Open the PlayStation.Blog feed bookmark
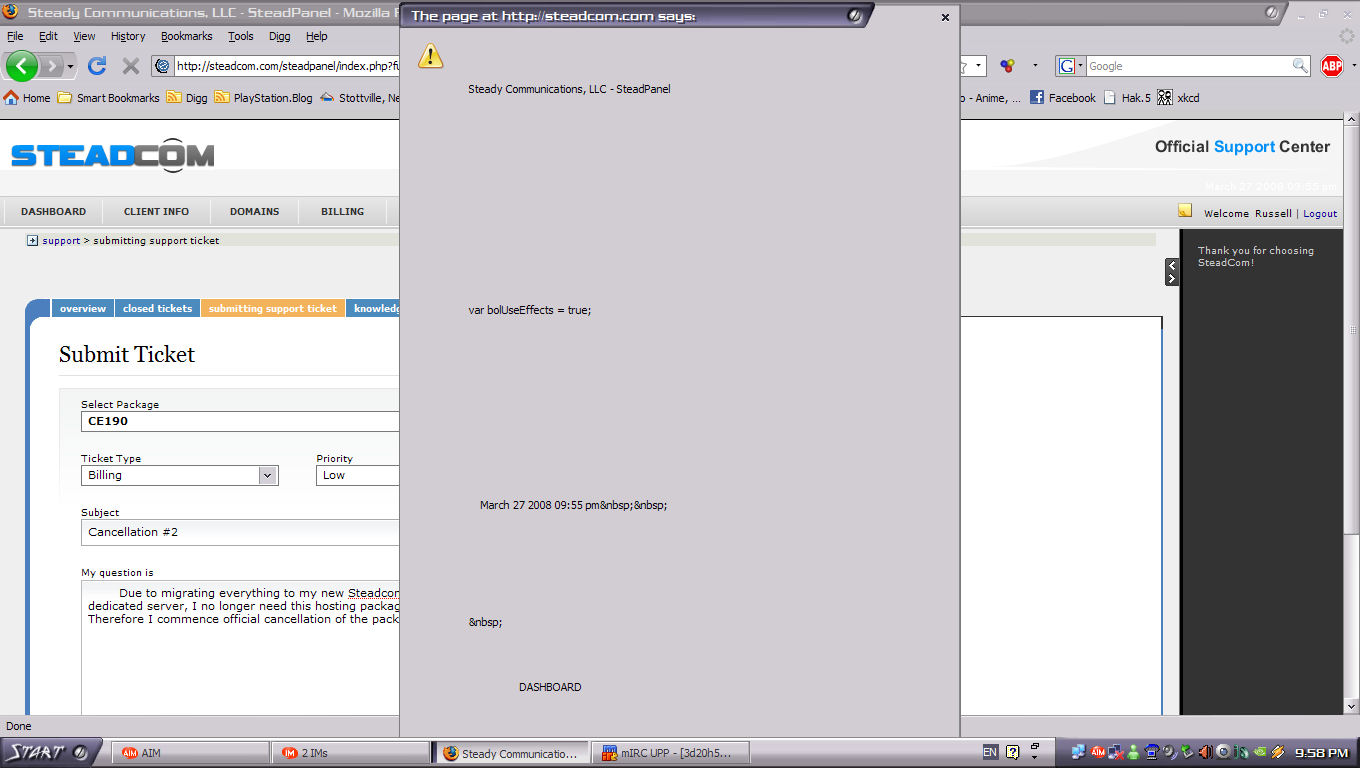Viewport: 1360px width, 768px height. point(263,98)
